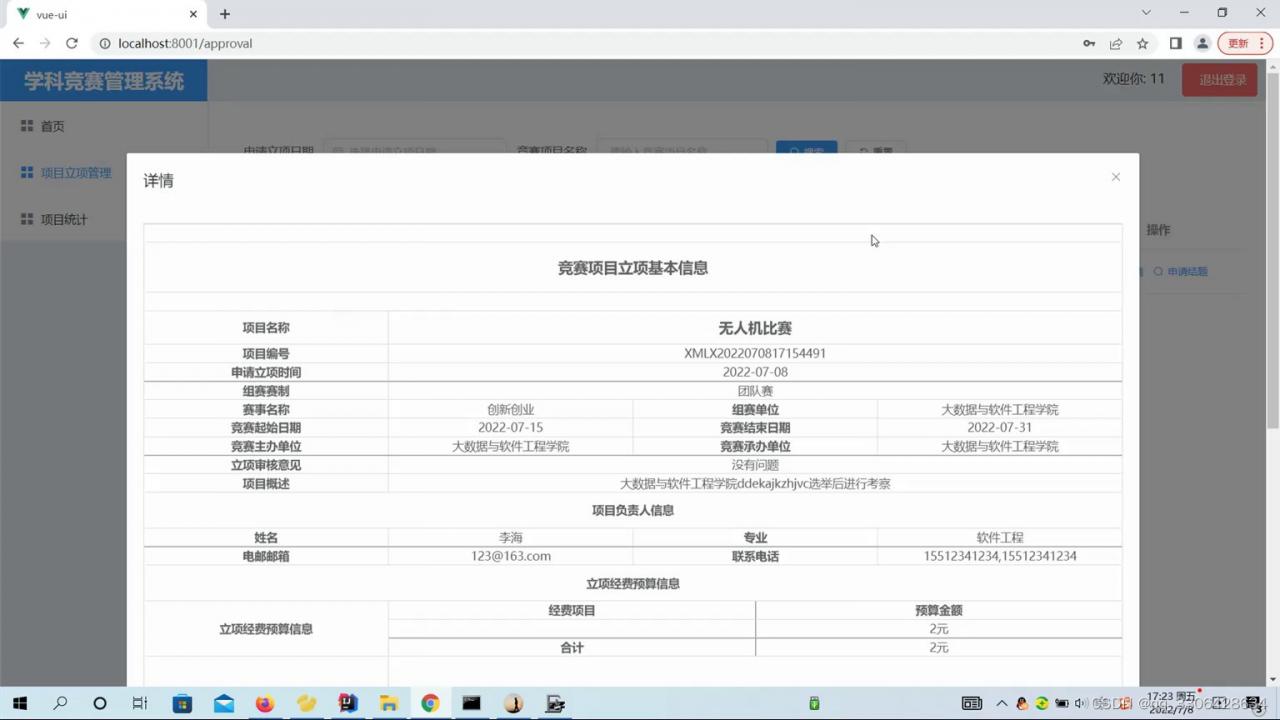Image resolution: width=1280 pixels, height=720 pixels.
Task: Click the 项目负责人信息 section heading
Action: [633, 510]
